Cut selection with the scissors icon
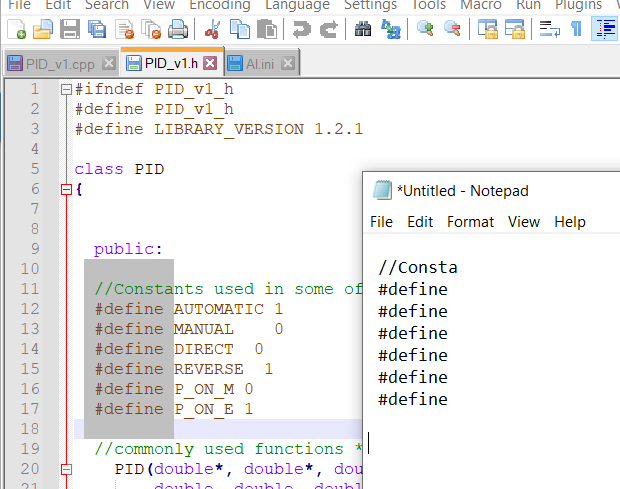This screenshot has width=620, height=489. [x=212, y=30]
